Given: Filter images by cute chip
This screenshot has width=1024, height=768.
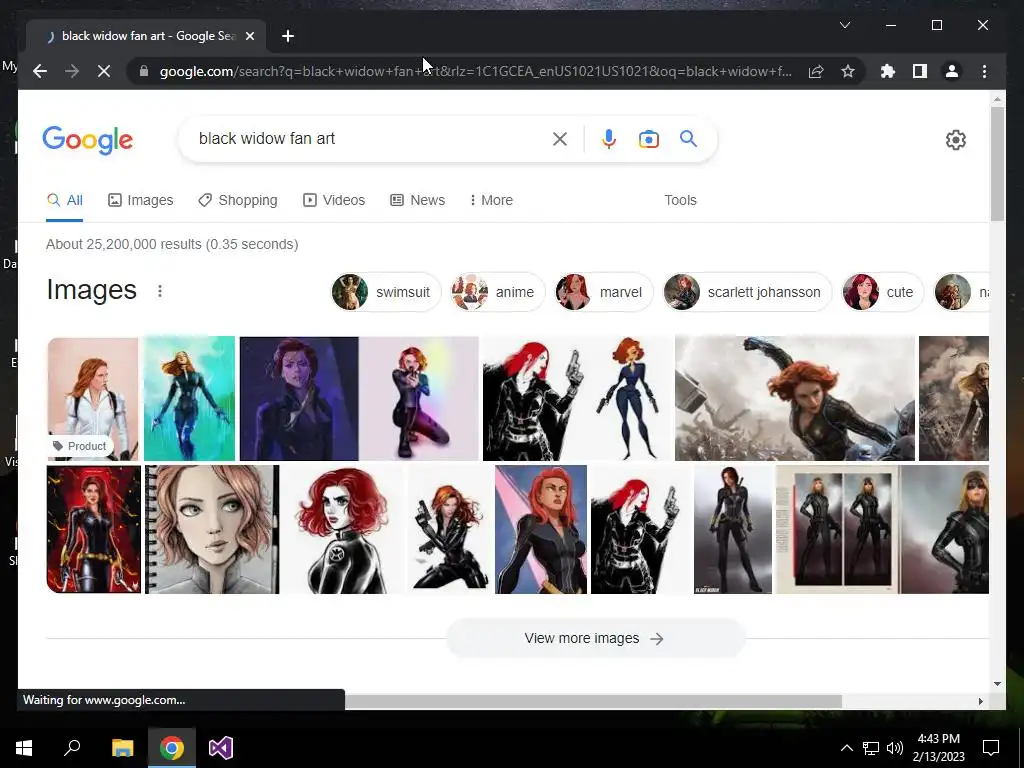Looking at the screenshot, I should 882,292.
